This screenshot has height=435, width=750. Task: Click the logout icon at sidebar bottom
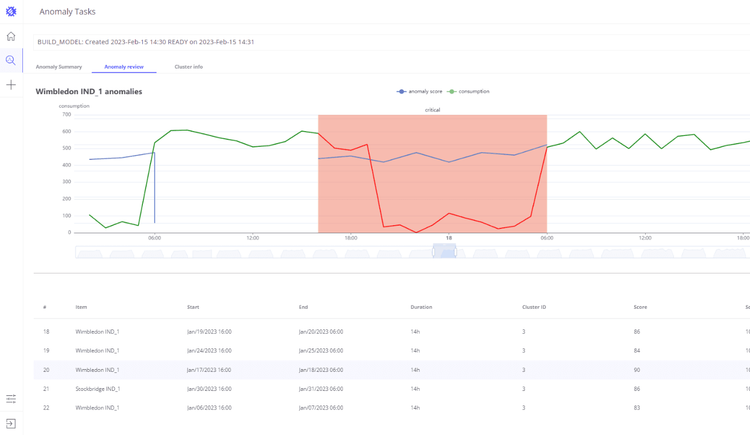[x=11, y=424]
